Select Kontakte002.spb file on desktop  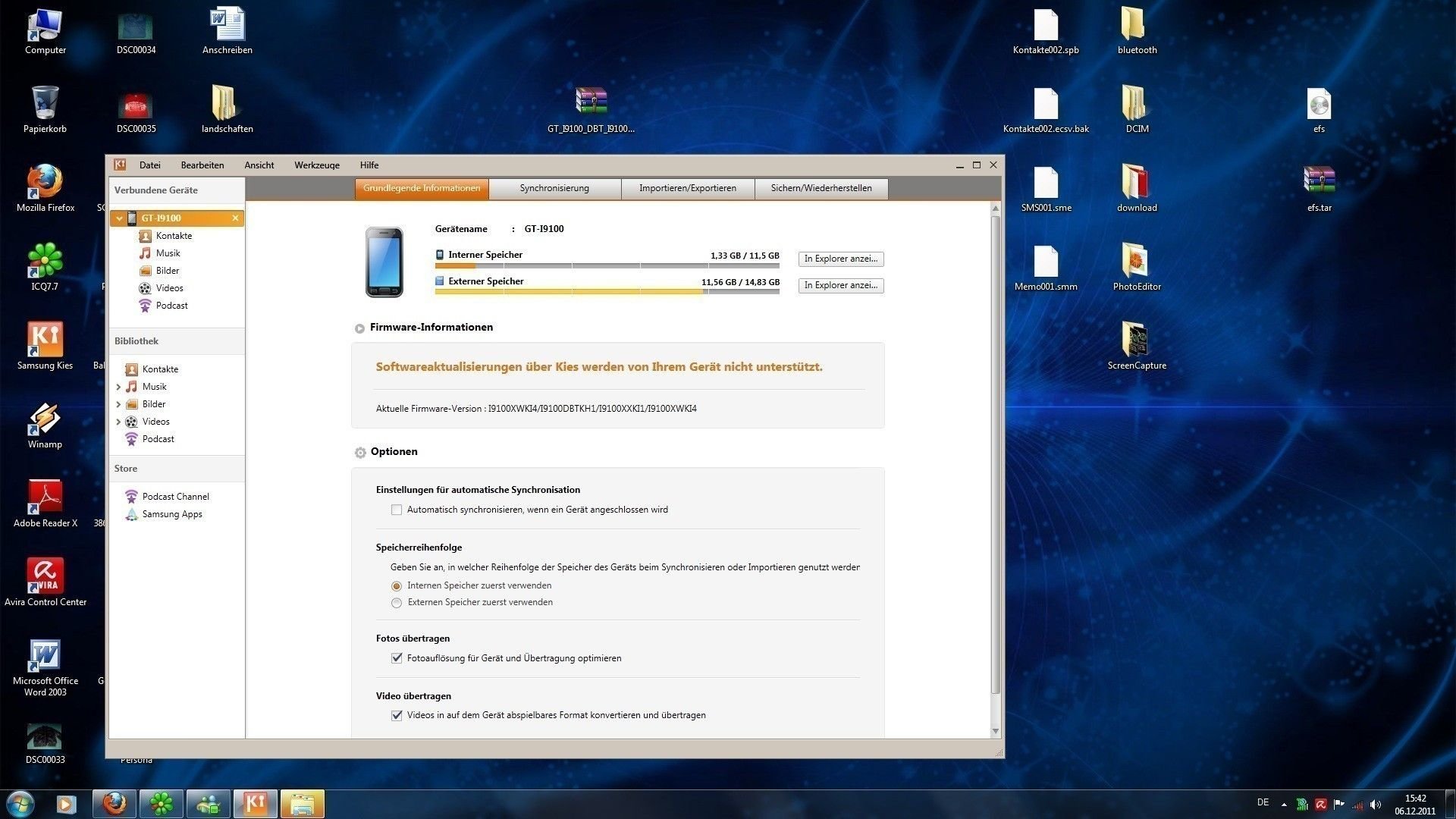[1046, 30]
